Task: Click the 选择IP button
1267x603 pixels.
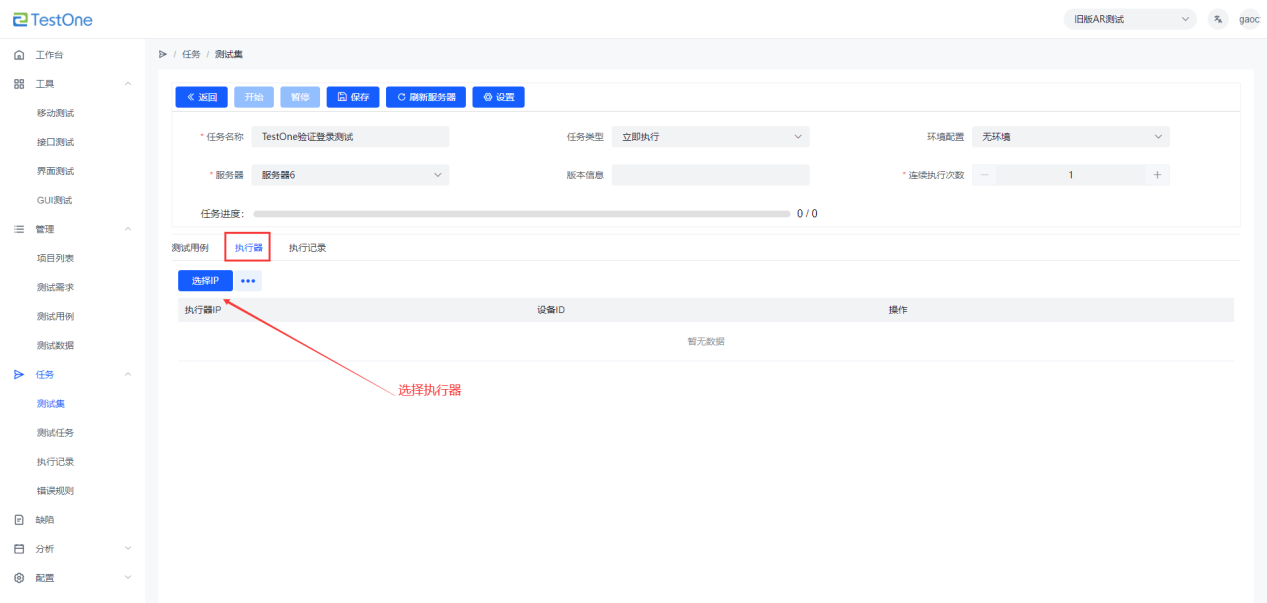Action: [x=205, y=281]
